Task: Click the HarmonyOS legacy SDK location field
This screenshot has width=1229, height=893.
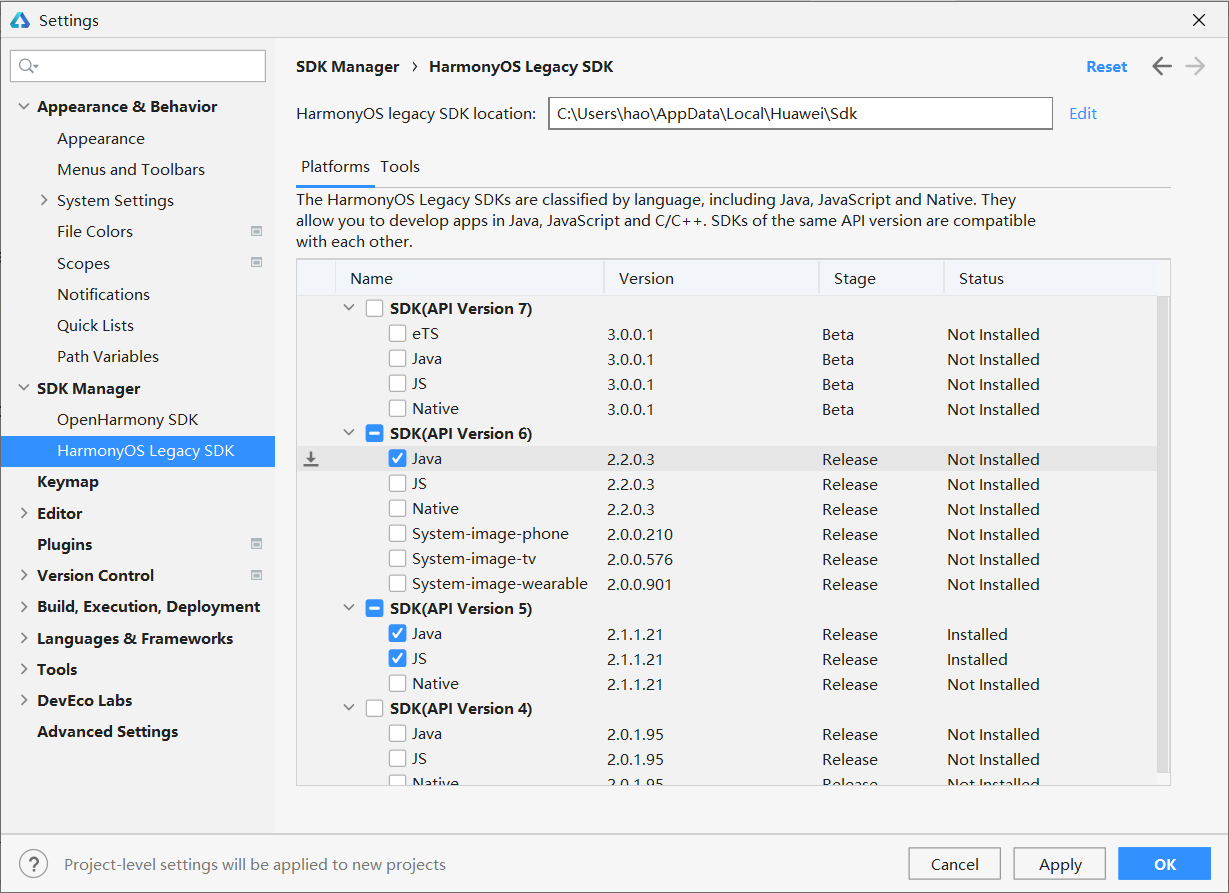Action: tap(800, 114)
